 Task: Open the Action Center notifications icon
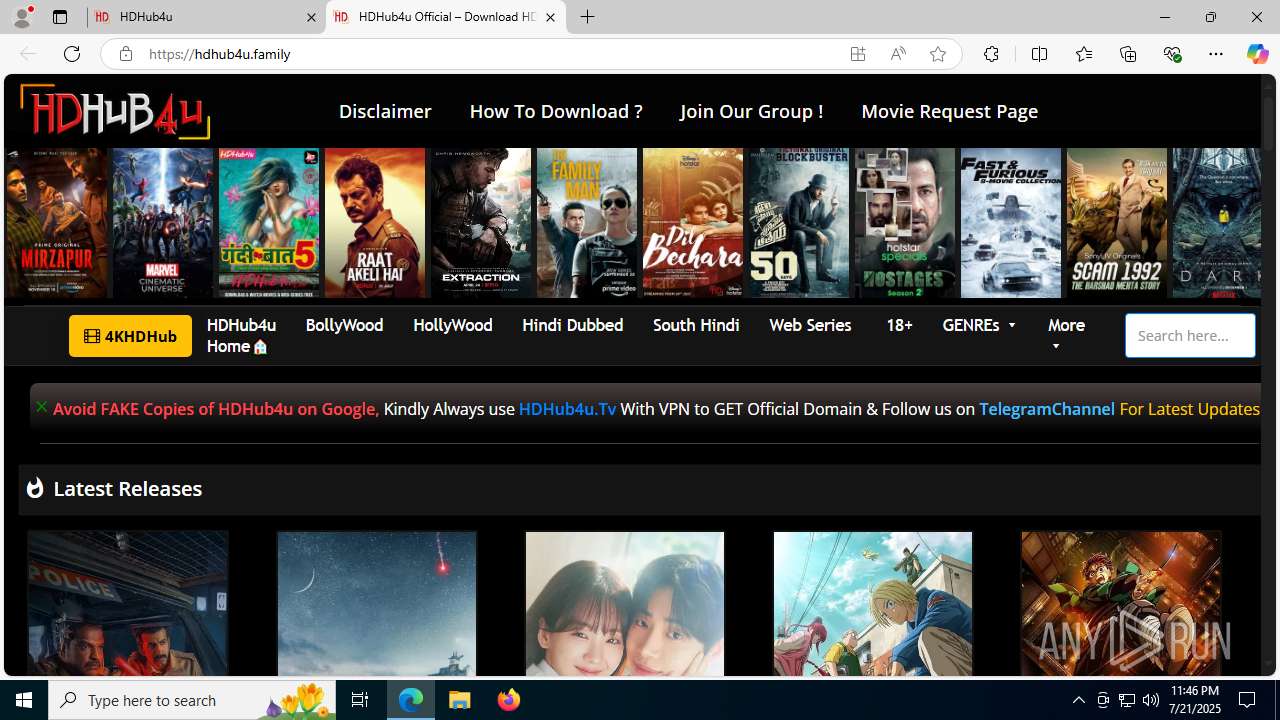(x=1248, y=700)
